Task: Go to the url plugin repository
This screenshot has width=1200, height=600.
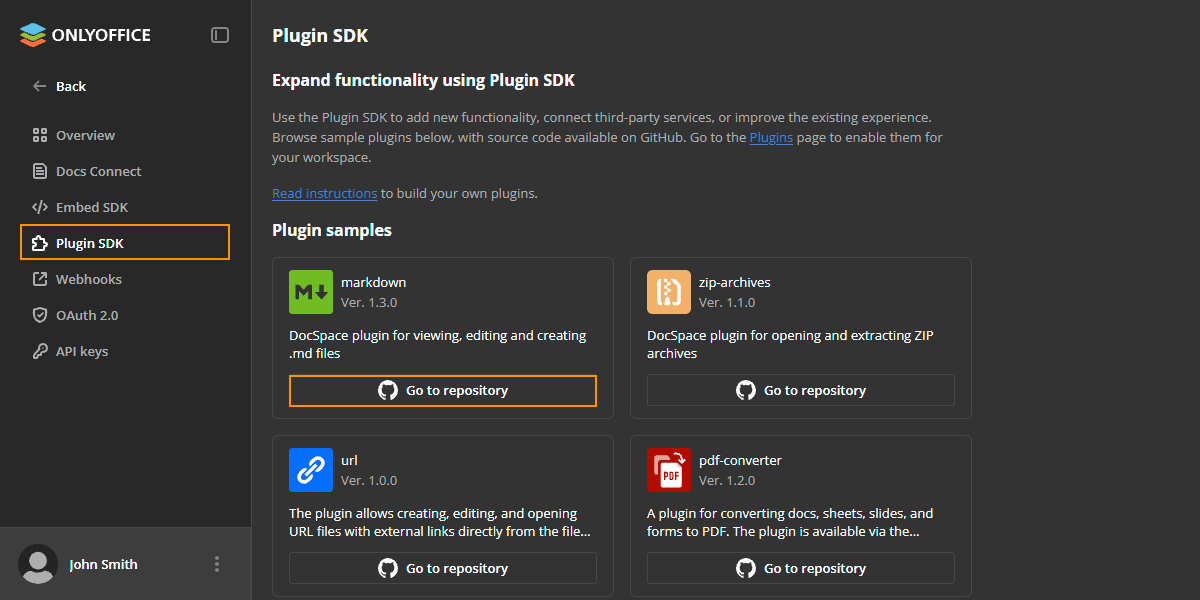Action: coord(443,568)
